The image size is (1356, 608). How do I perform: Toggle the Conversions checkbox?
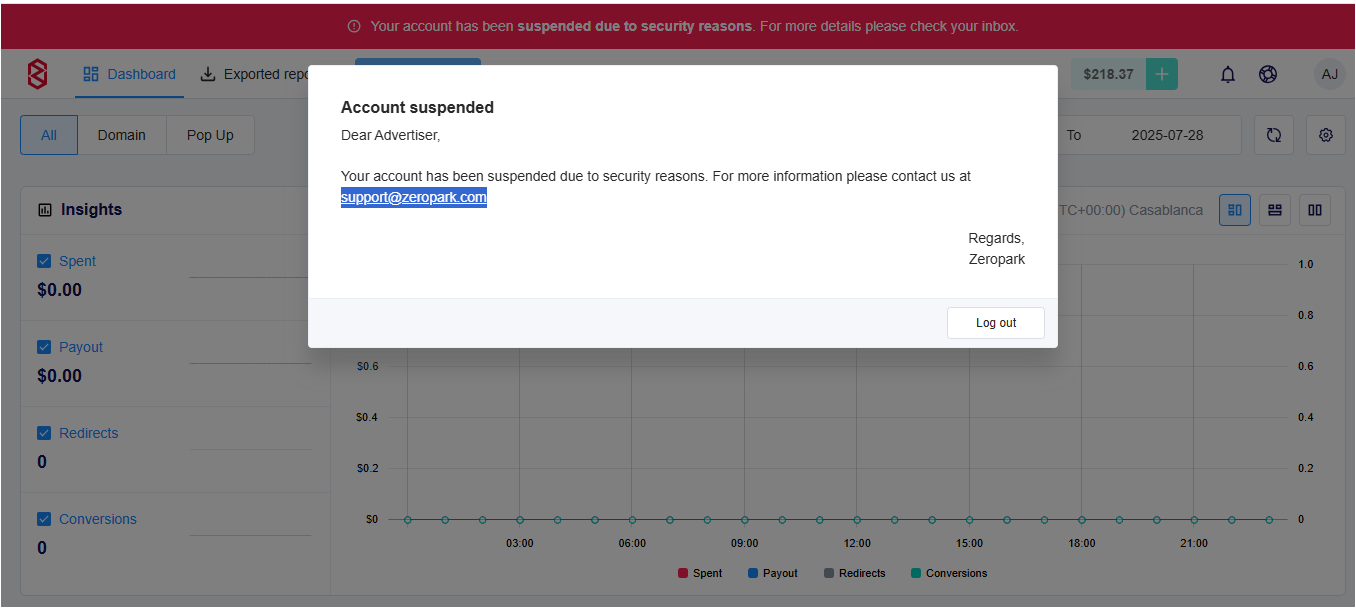point(44,519)
